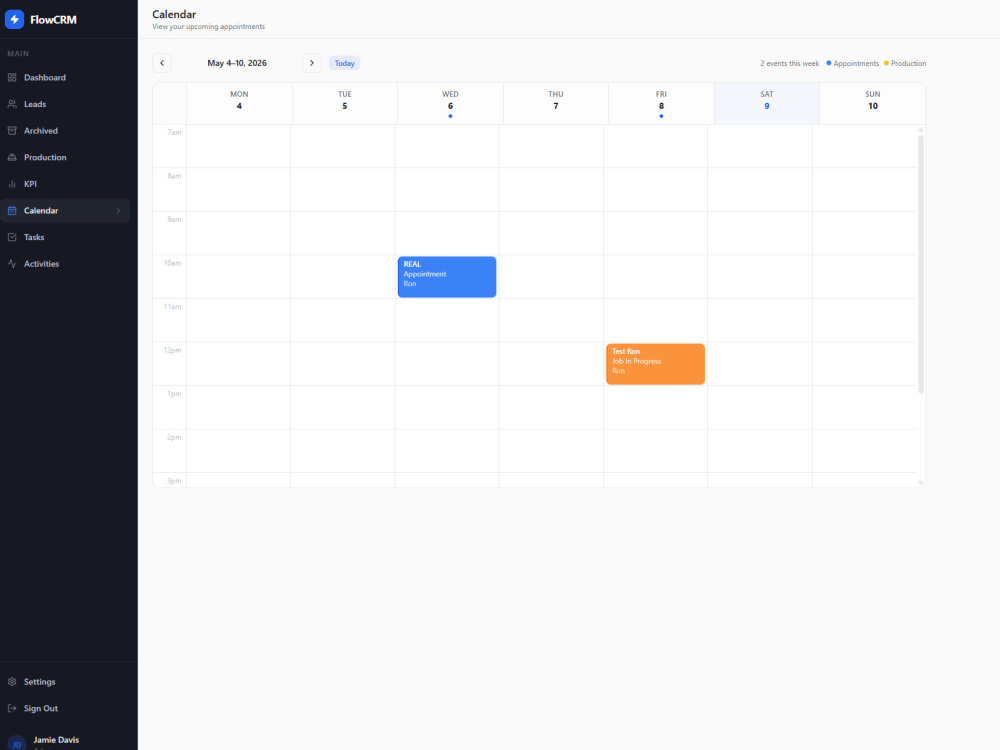Click the 12pm time label
This screenshot has height=750, width=1000.
tap(172, 350)
